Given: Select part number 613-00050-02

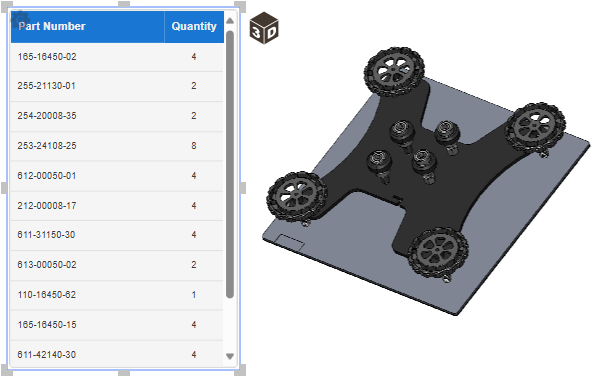Looking at the screenshot, I should click(x=47, y=265).
